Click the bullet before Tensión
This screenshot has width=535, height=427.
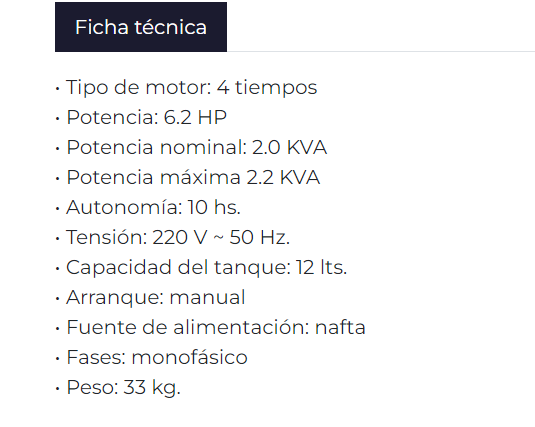click(58, 239)
